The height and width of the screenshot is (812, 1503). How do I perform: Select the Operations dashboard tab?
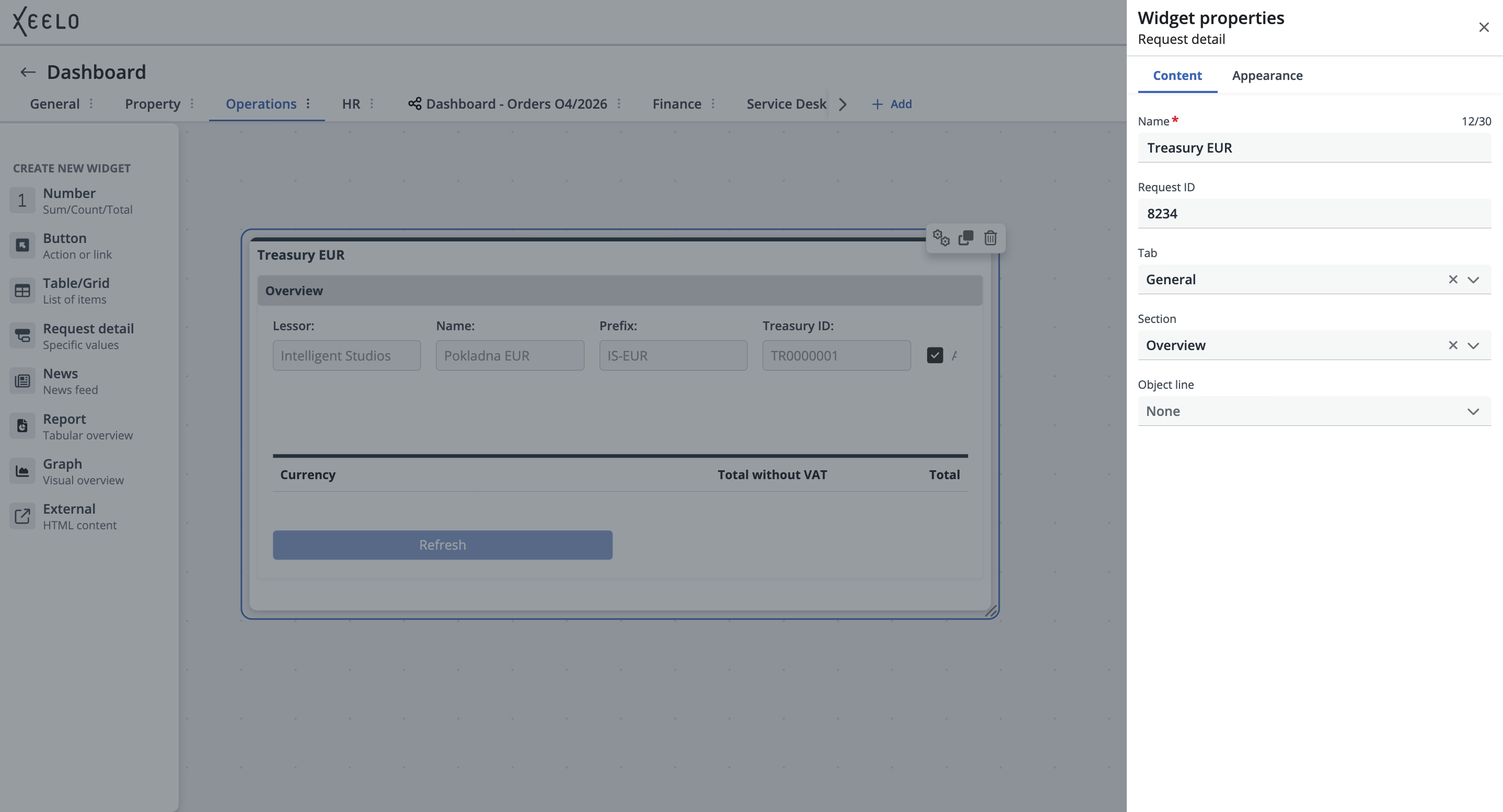coord(261,104)
